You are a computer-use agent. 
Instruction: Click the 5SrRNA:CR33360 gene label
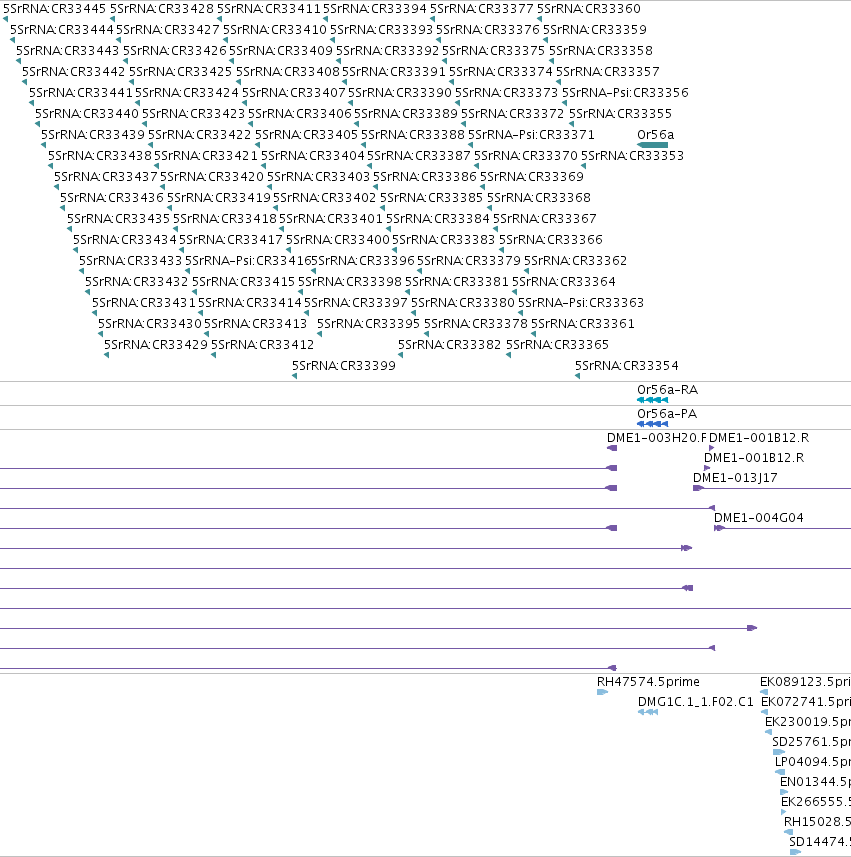(589, 9)
